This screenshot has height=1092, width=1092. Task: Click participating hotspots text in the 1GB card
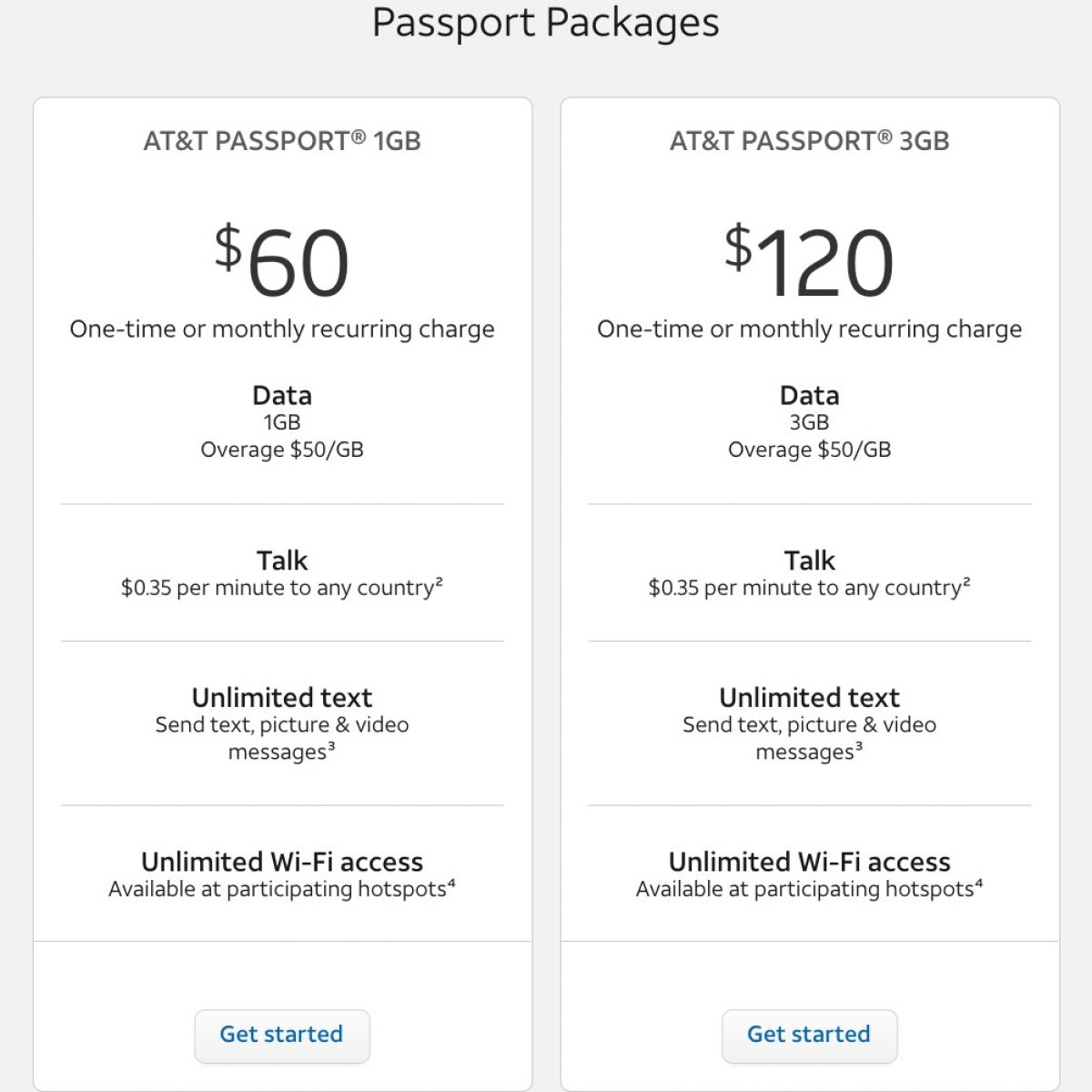(282, 889)
